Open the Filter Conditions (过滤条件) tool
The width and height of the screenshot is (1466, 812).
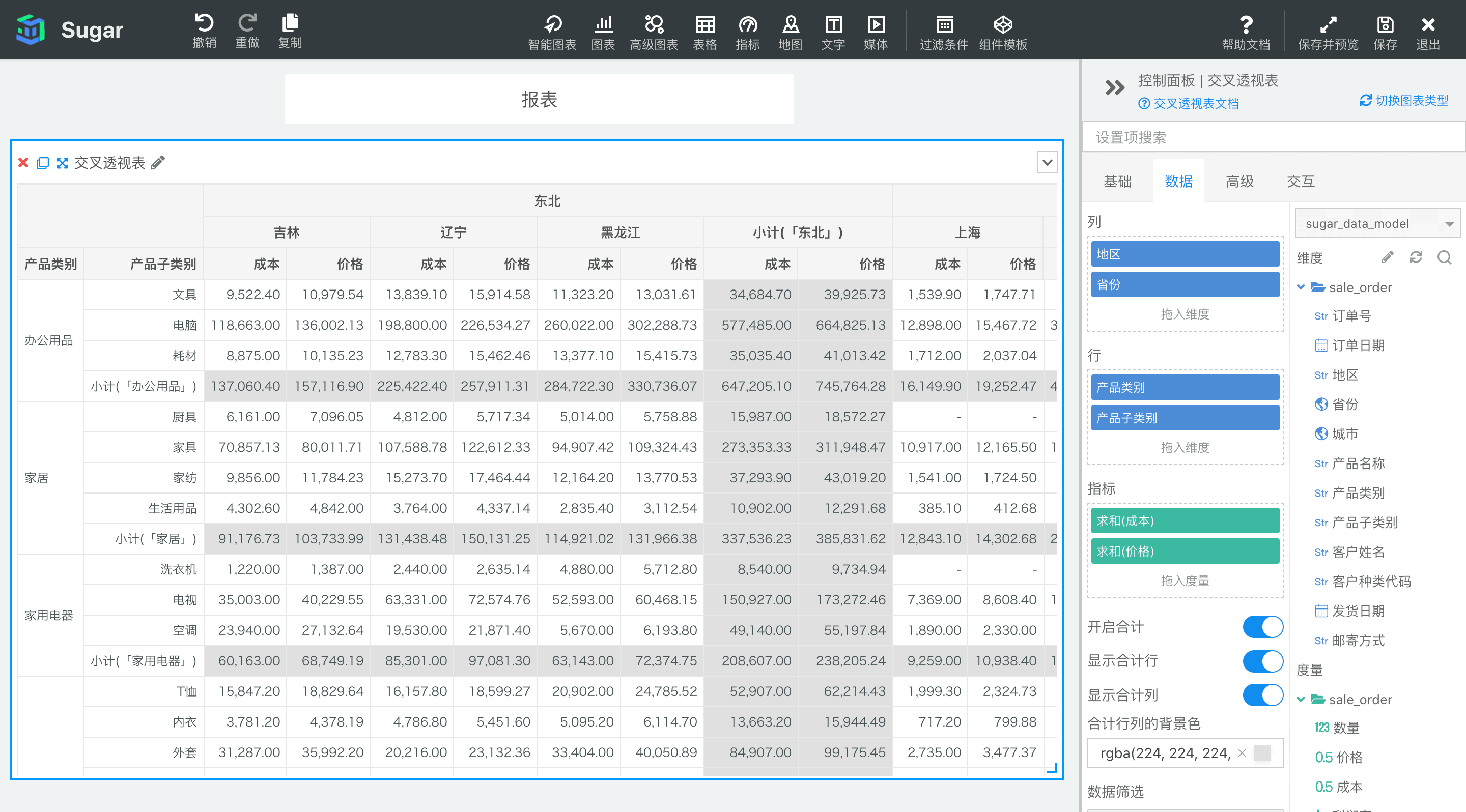point(944,33)
